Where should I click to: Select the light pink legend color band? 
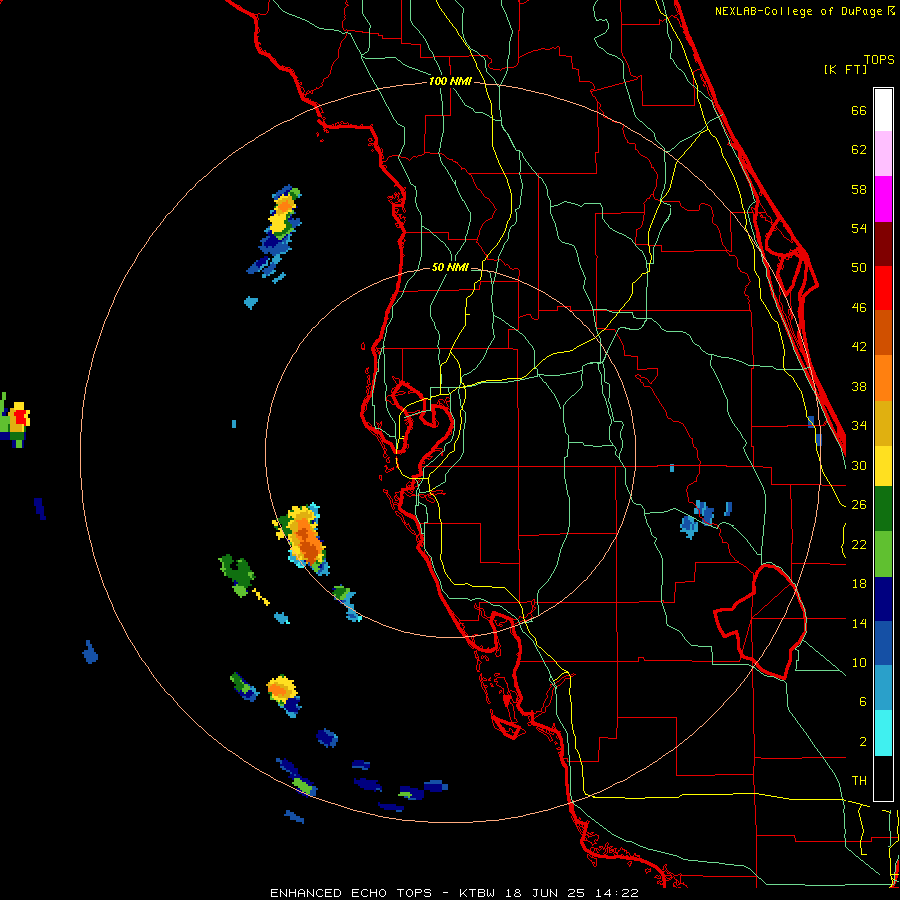click(883, 153)
